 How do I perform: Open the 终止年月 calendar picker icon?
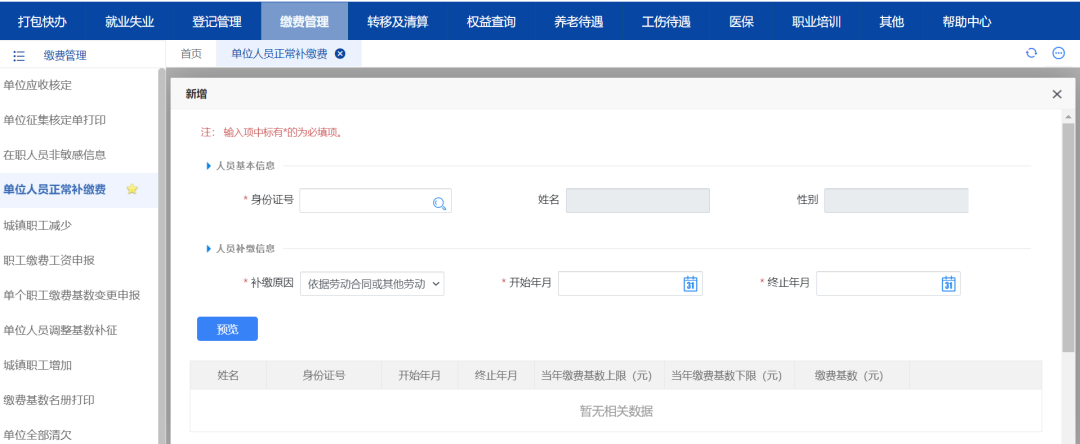948,284
